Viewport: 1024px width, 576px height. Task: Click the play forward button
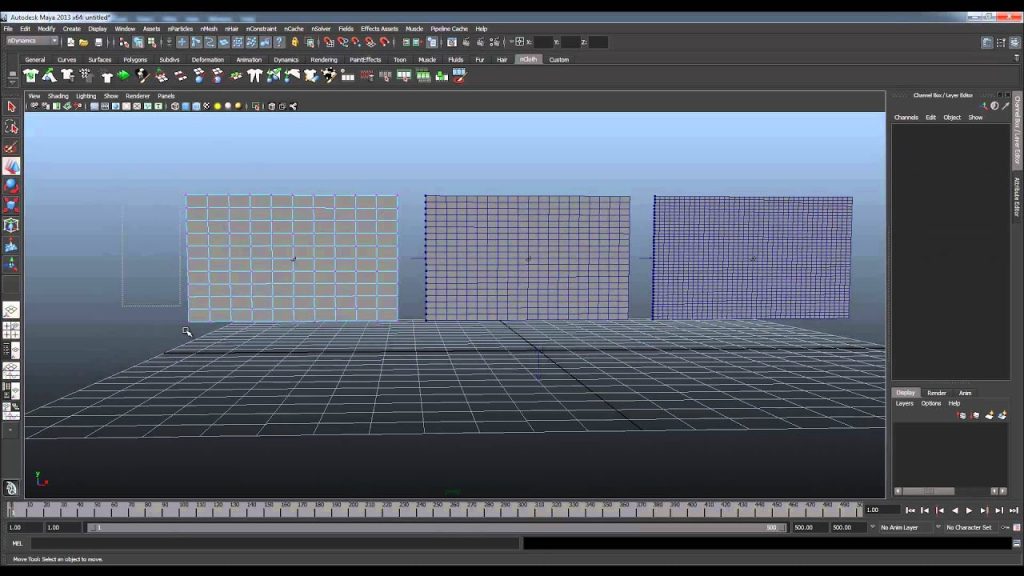click(969, 510)
